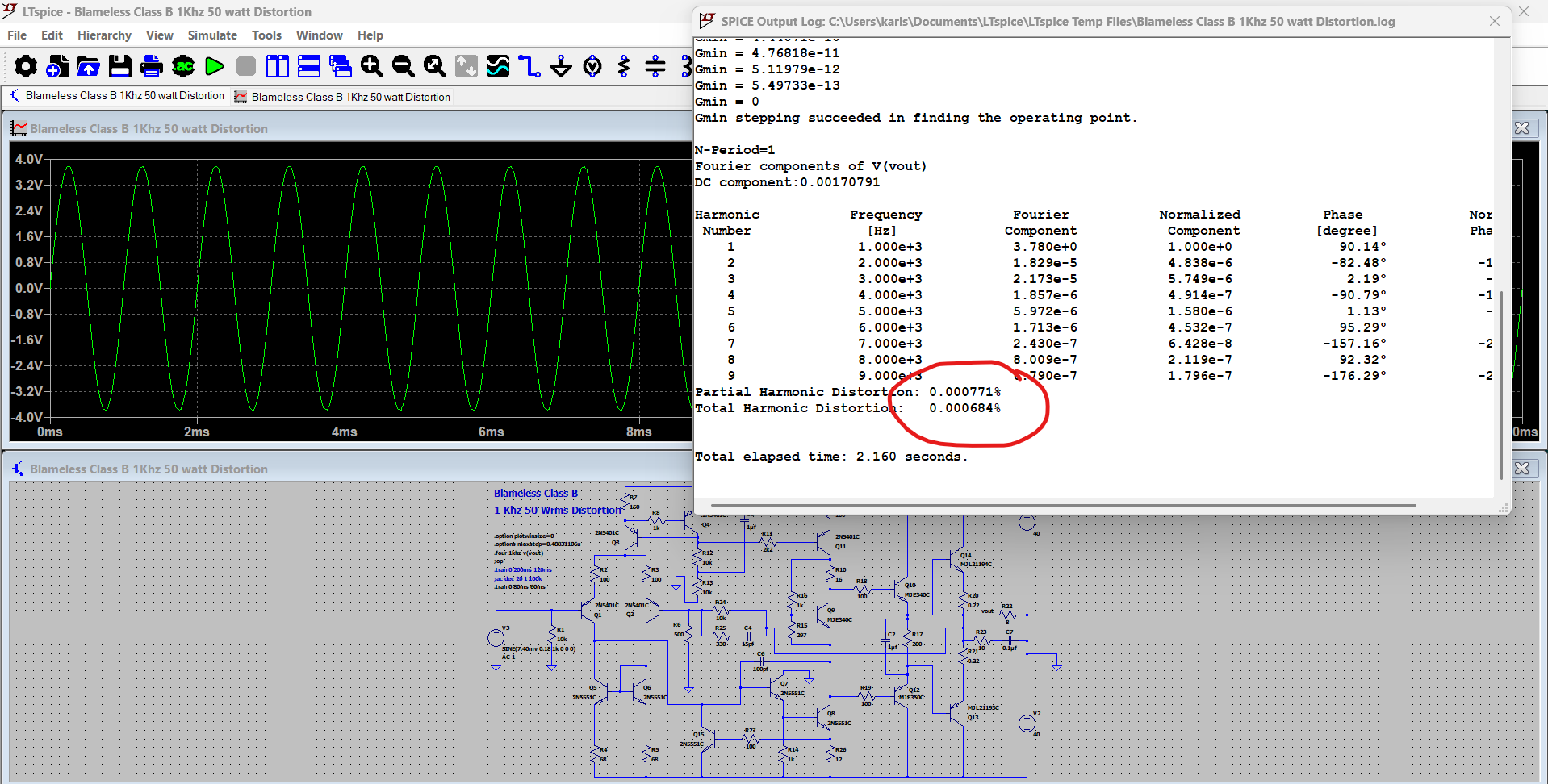Switch to the waveform plot tab
Screen dimensions: 1548x784
(x=342, y=97)
